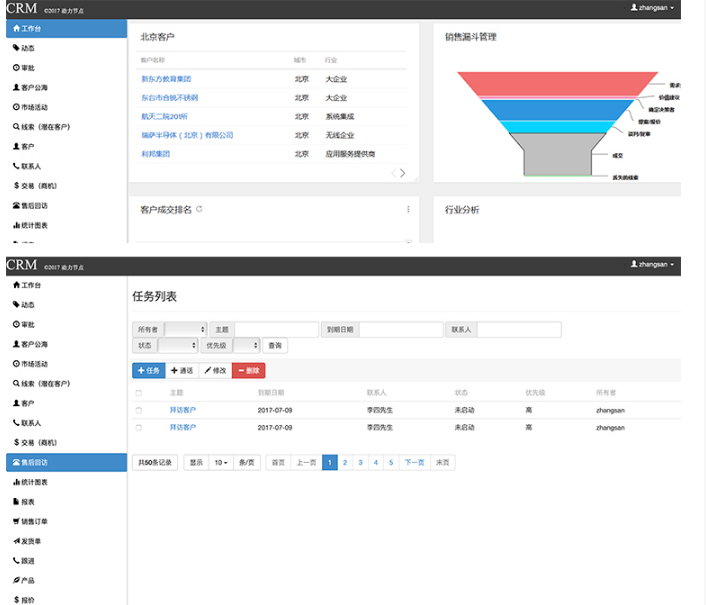Click the refresh icon beside 客户成交排名
Screen dimensions: 706x605
click(200, 209)
